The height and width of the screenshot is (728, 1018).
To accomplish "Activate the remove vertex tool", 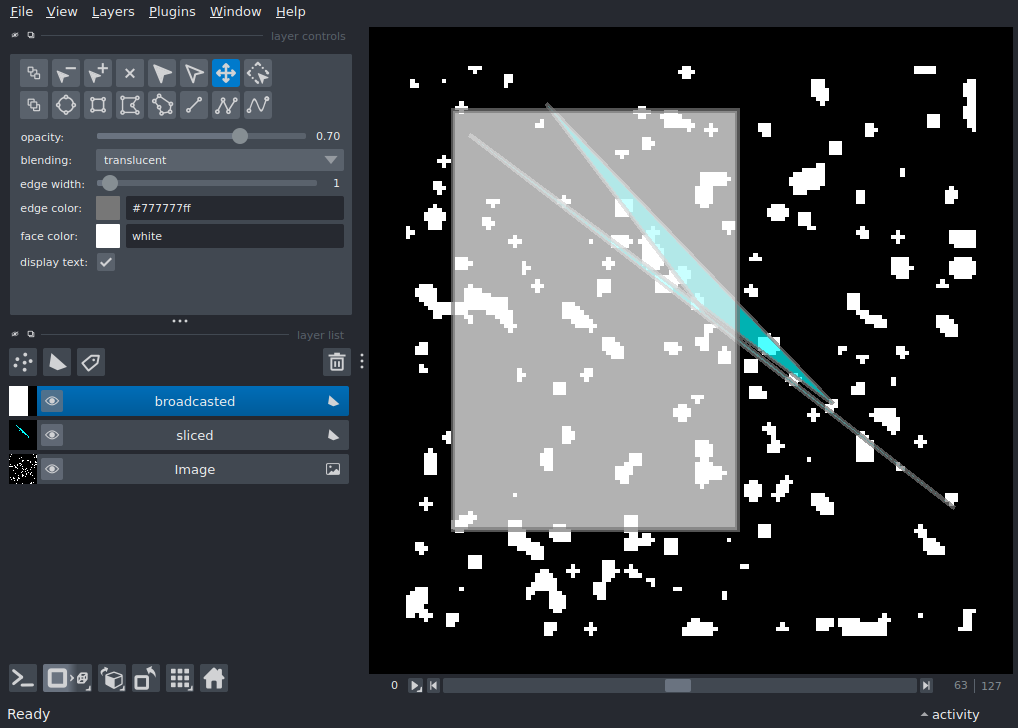I will 66,73.
